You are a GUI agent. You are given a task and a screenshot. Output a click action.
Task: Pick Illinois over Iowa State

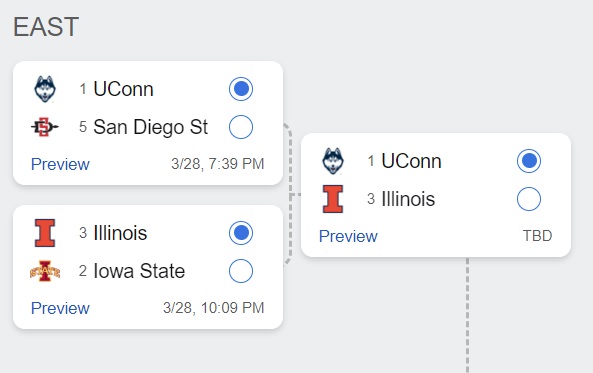click(241, 233)
